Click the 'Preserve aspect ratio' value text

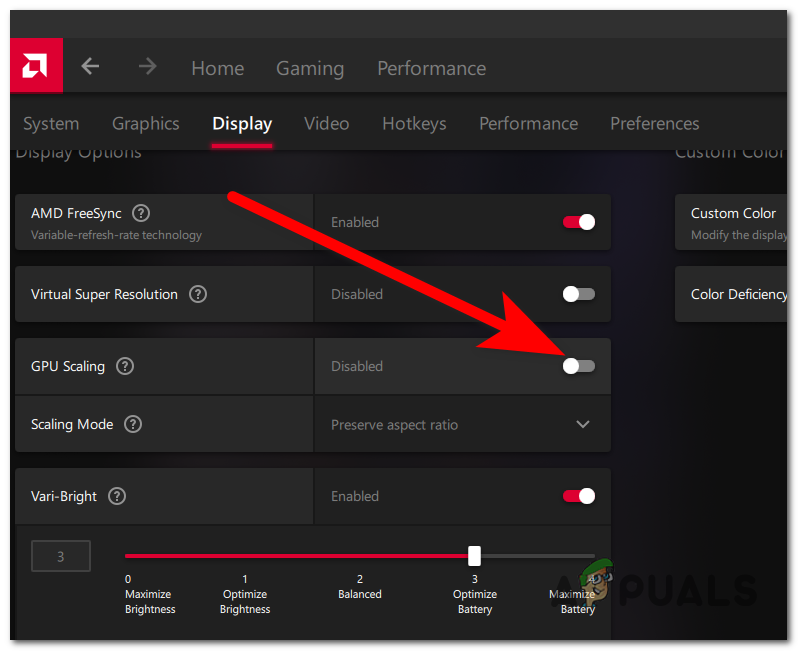click(394, 425)
